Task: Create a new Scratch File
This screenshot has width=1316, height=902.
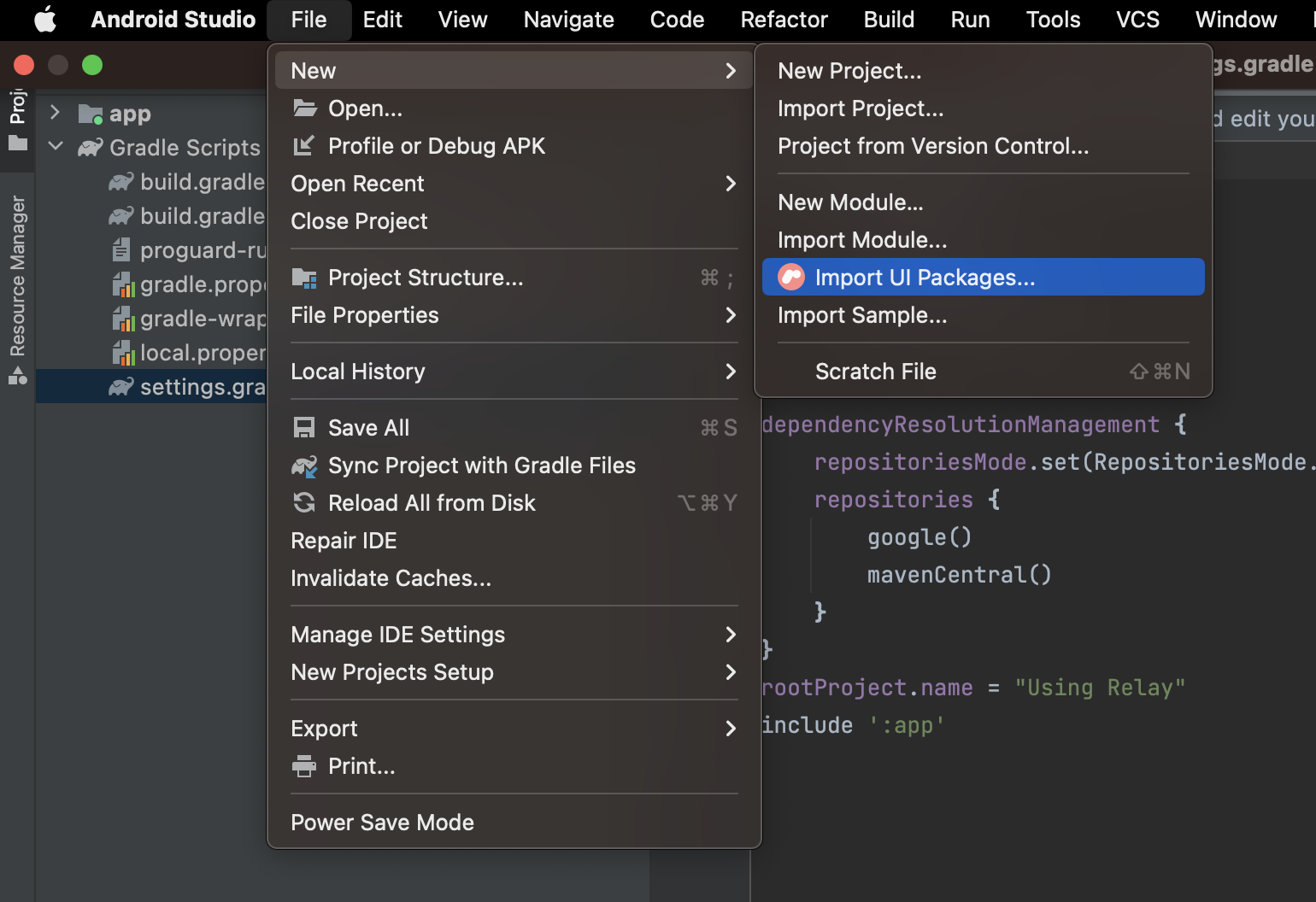Action: (x=983, y=372)
